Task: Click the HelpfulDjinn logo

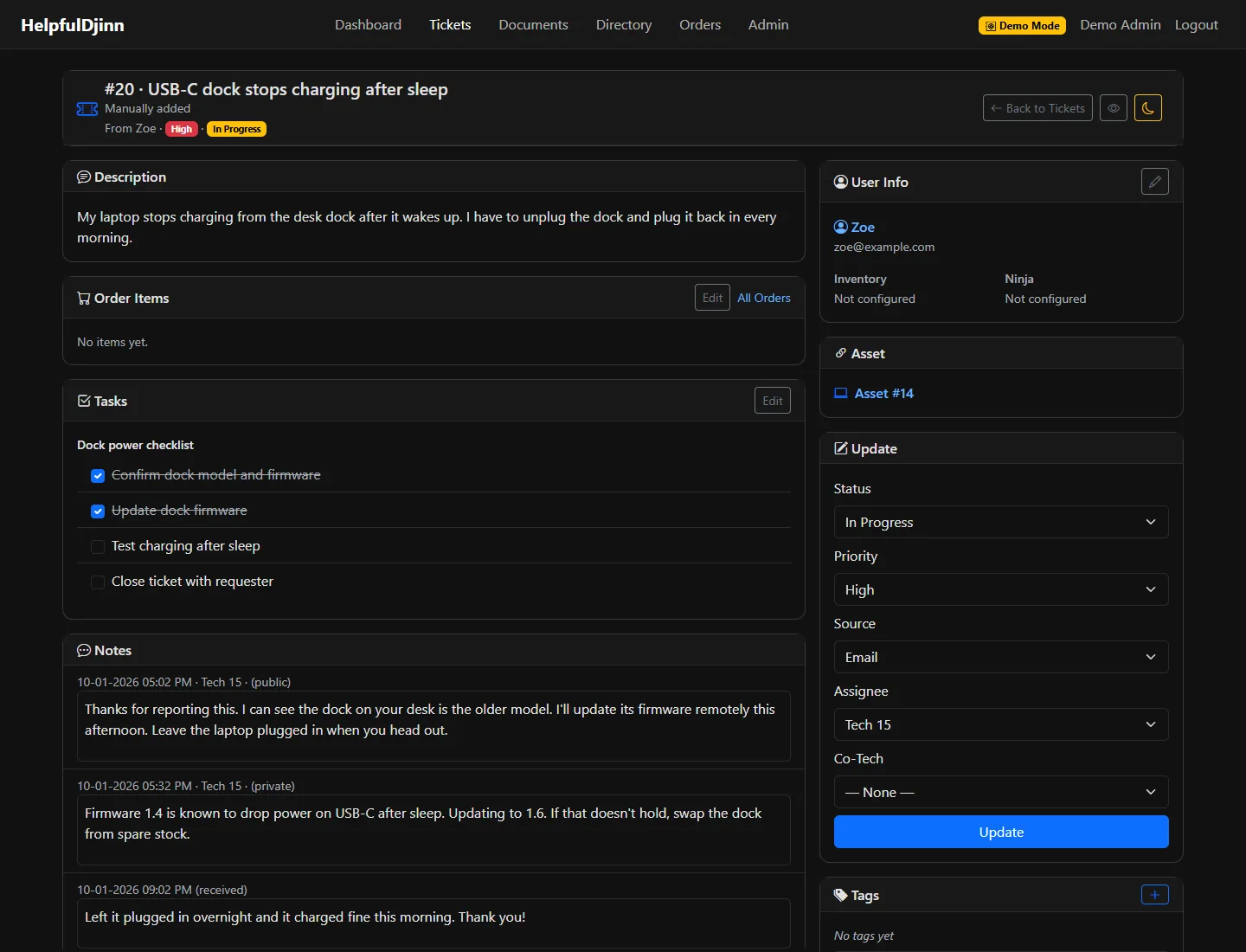Action: [x=73, y=25]
